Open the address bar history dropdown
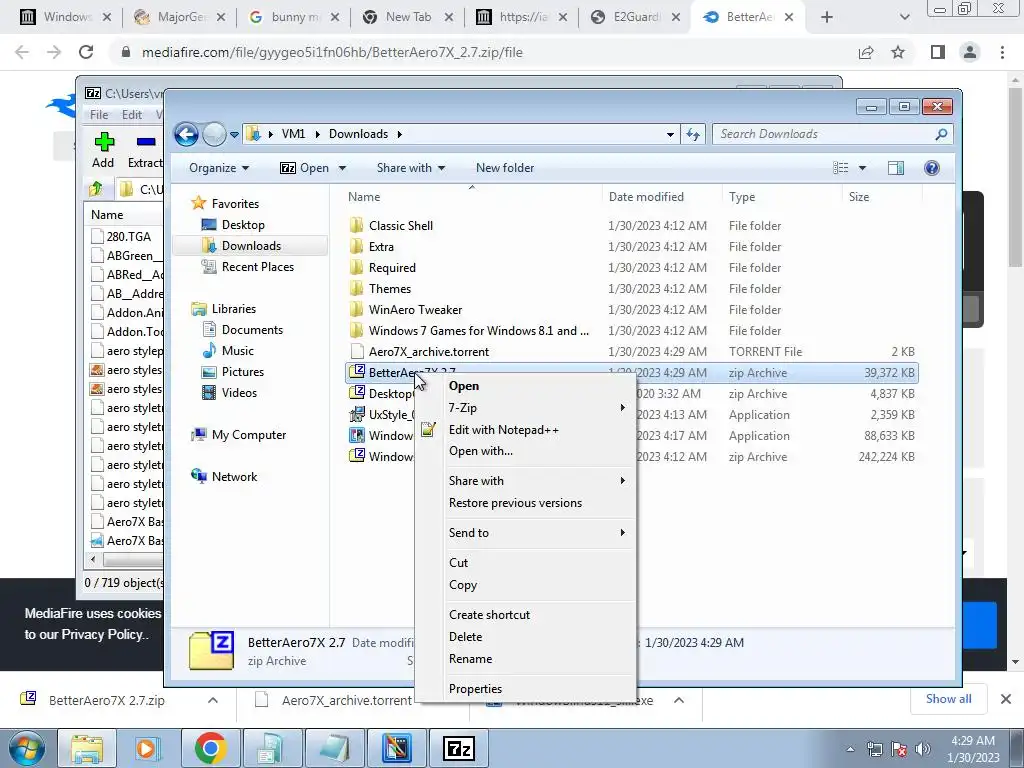Screen dimensions: 1024x768 pyautogui.click(x=670, y=135)
